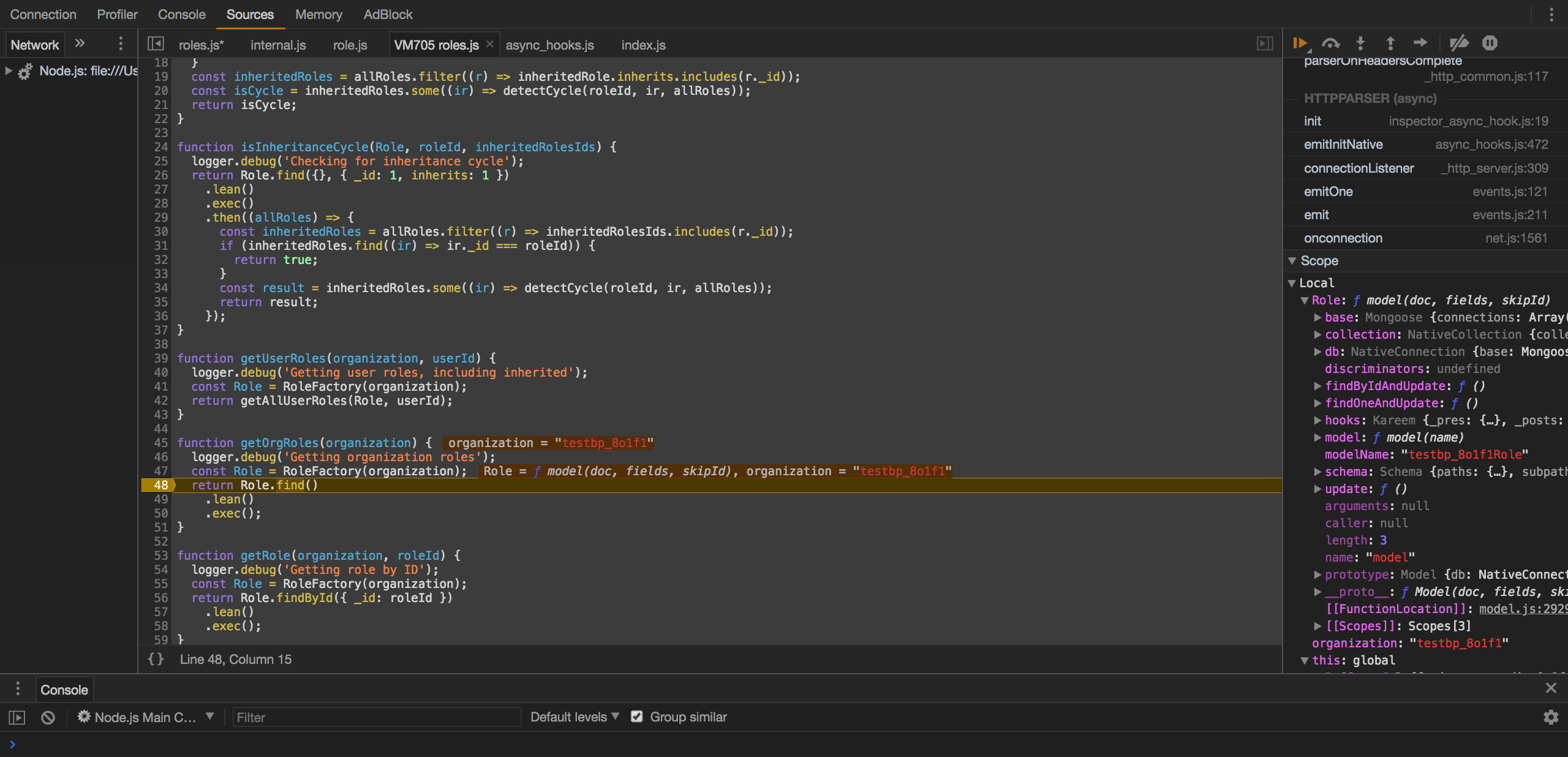Expand the prototype Model property

pyautogui.click(x=1317, y=574)
